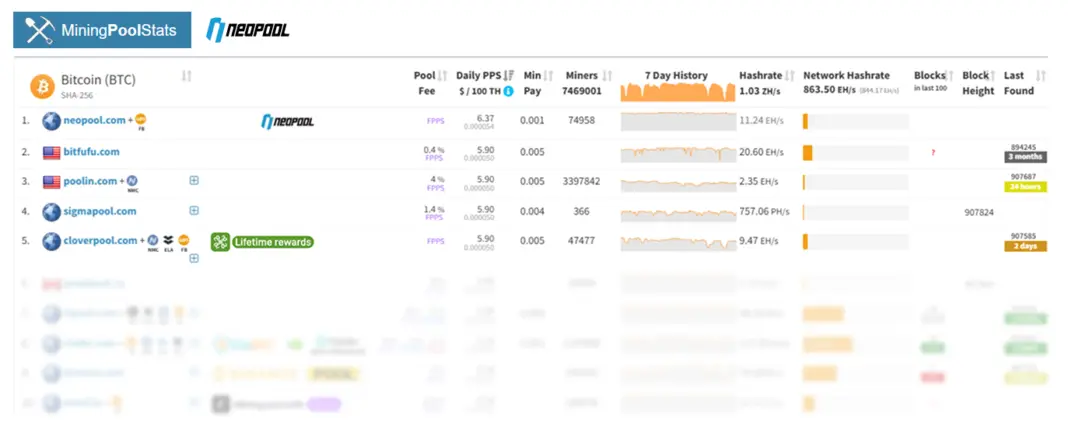The image size is (1068, 436).
Task: Click the red question mark in bitfufu row
Action: 932,153
